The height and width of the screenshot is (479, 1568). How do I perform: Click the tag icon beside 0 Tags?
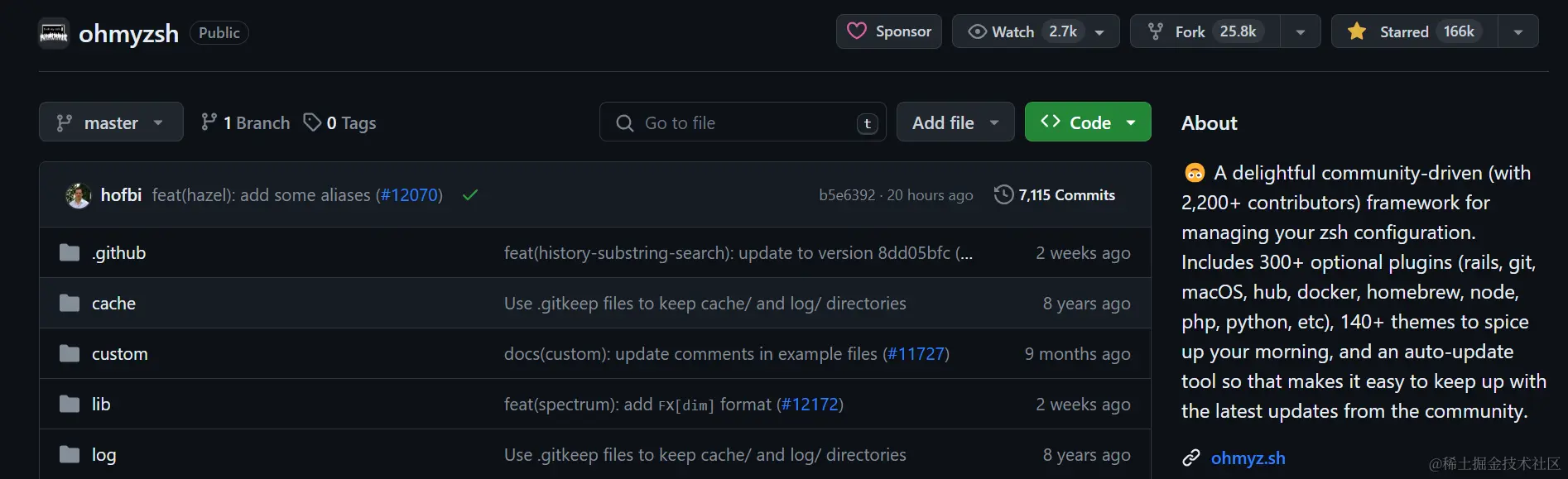[x=312, y=122]
